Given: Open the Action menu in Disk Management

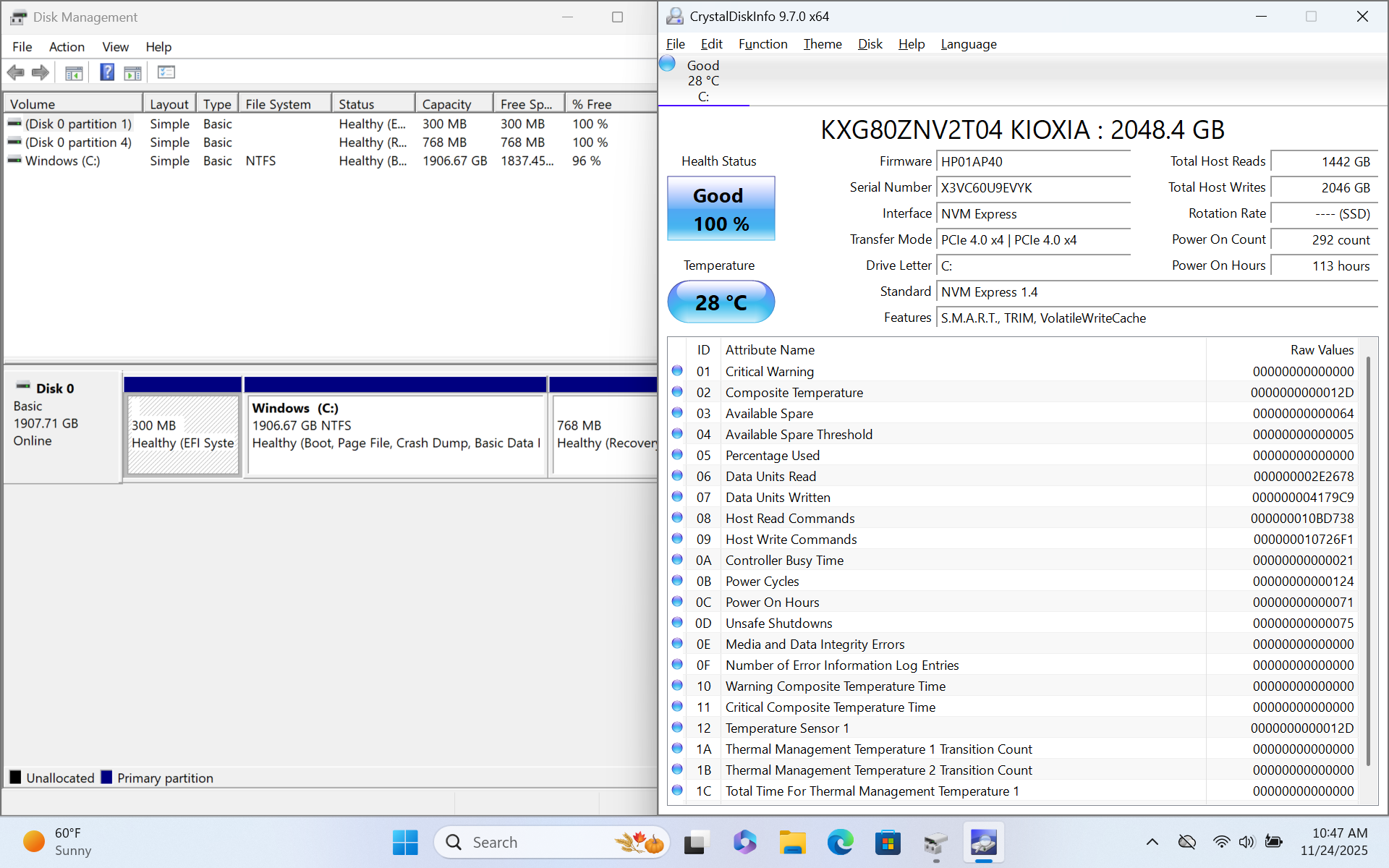Looking at the screenshot, I should tap(67, 47).
